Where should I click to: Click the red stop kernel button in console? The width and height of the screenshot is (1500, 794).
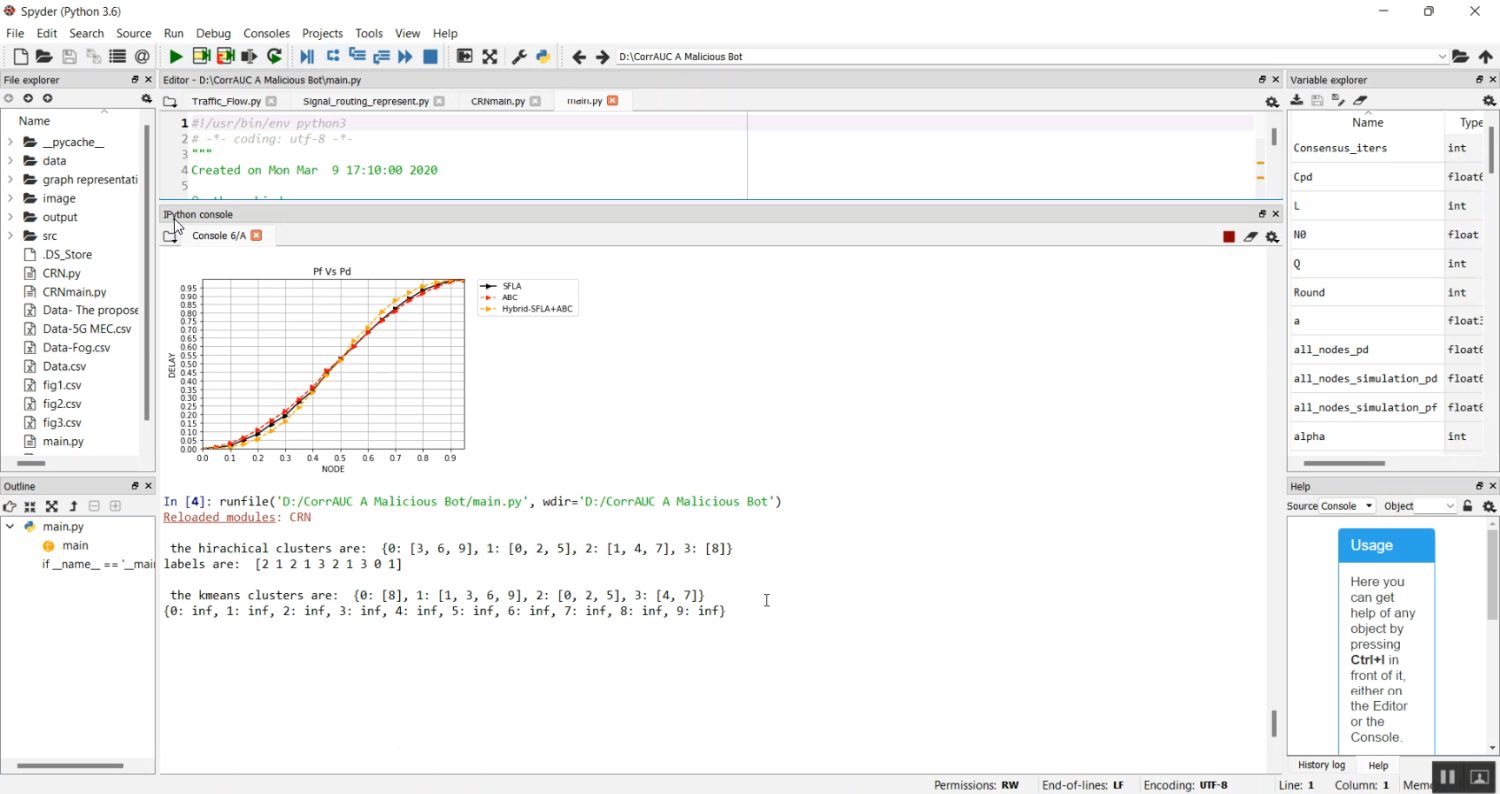[x=1229, y=237]
